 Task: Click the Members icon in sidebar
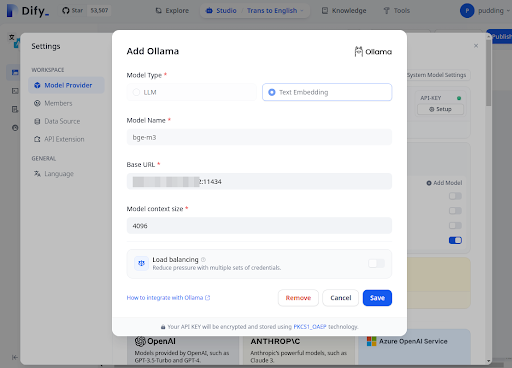point(37,103)
